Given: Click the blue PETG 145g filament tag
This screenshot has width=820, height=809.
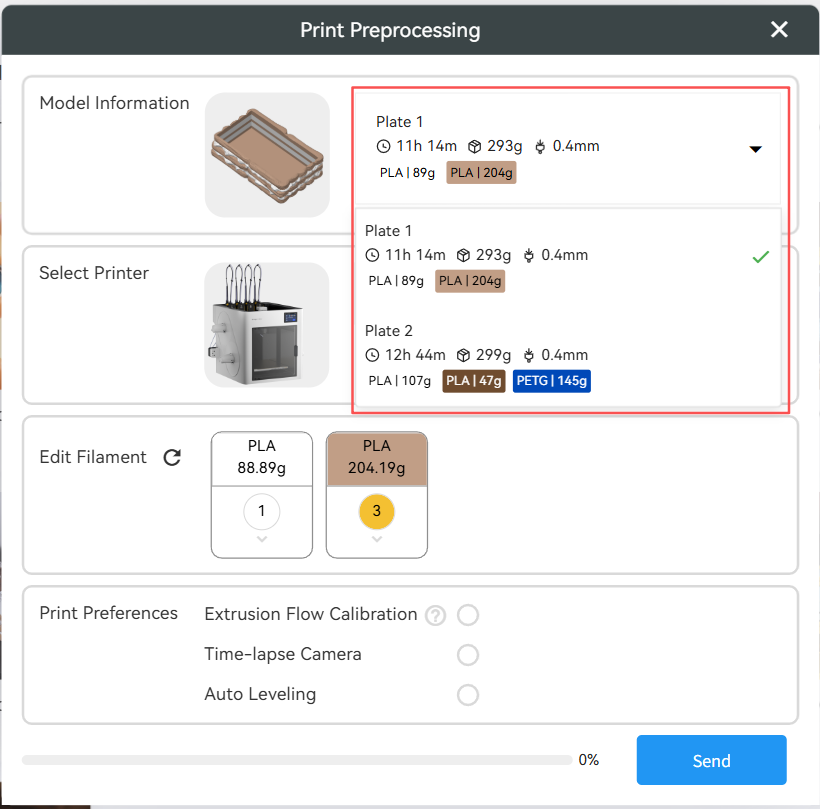Looking at the screenshot, I should [x=551, y=381].
